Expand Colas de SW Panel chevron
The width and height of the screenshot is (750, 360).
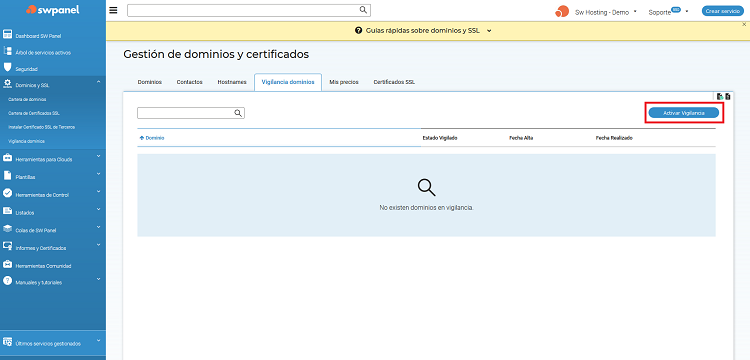click(x=99, y=227)
